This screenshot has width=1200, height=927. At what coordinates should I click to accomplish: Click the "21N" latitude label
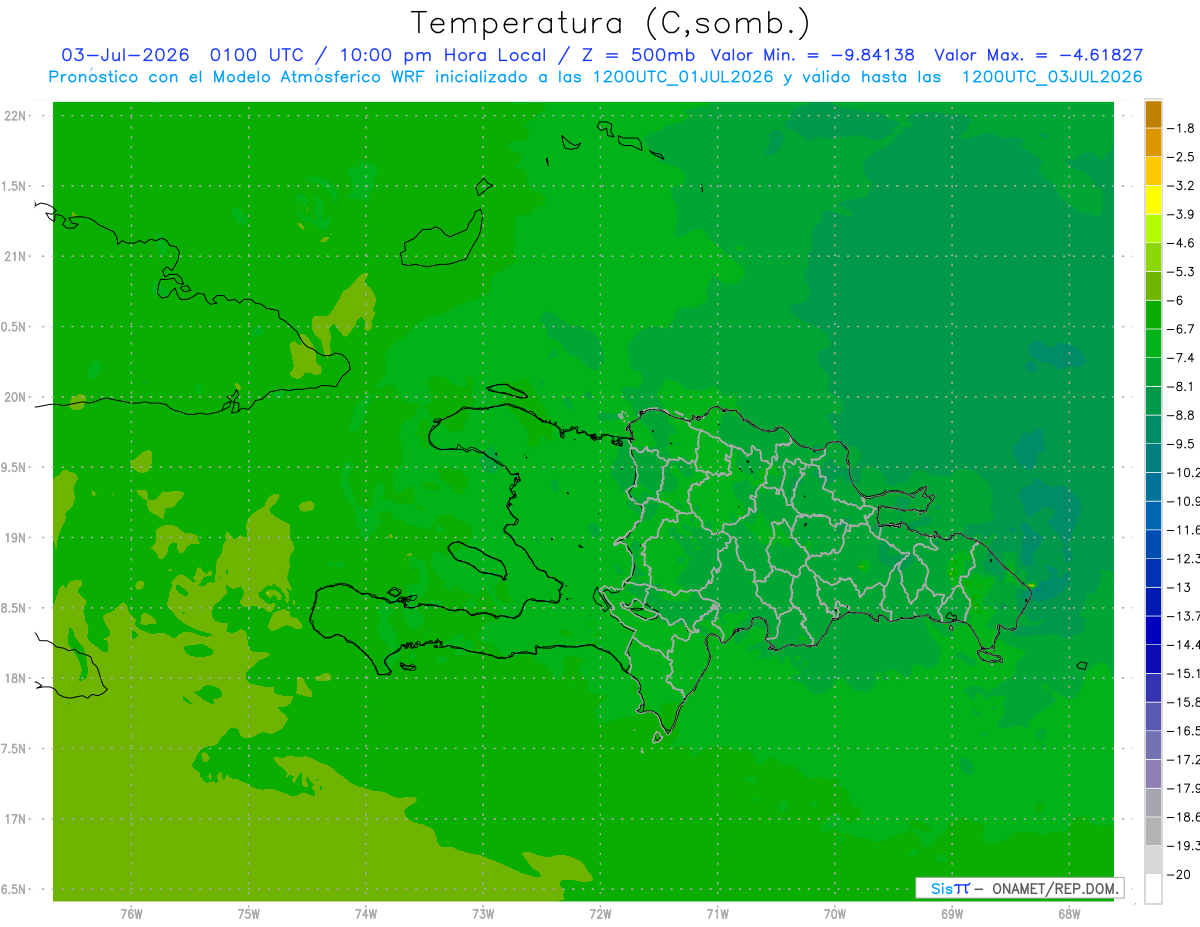click(x=15, y=257)
